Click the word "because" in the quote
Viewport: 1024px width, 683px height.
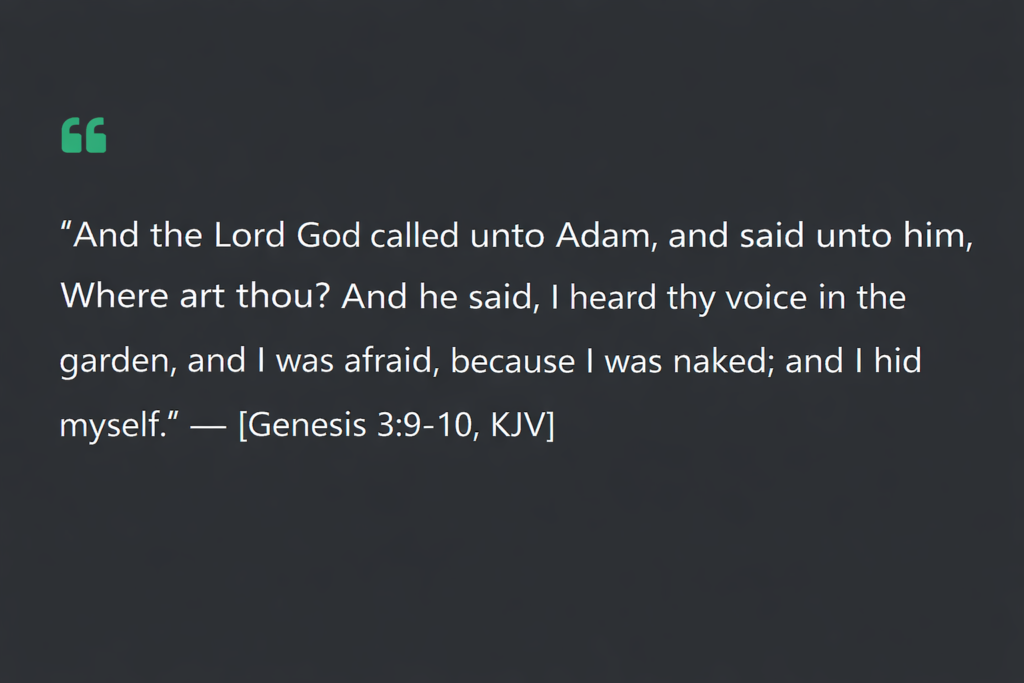(513, 361)
